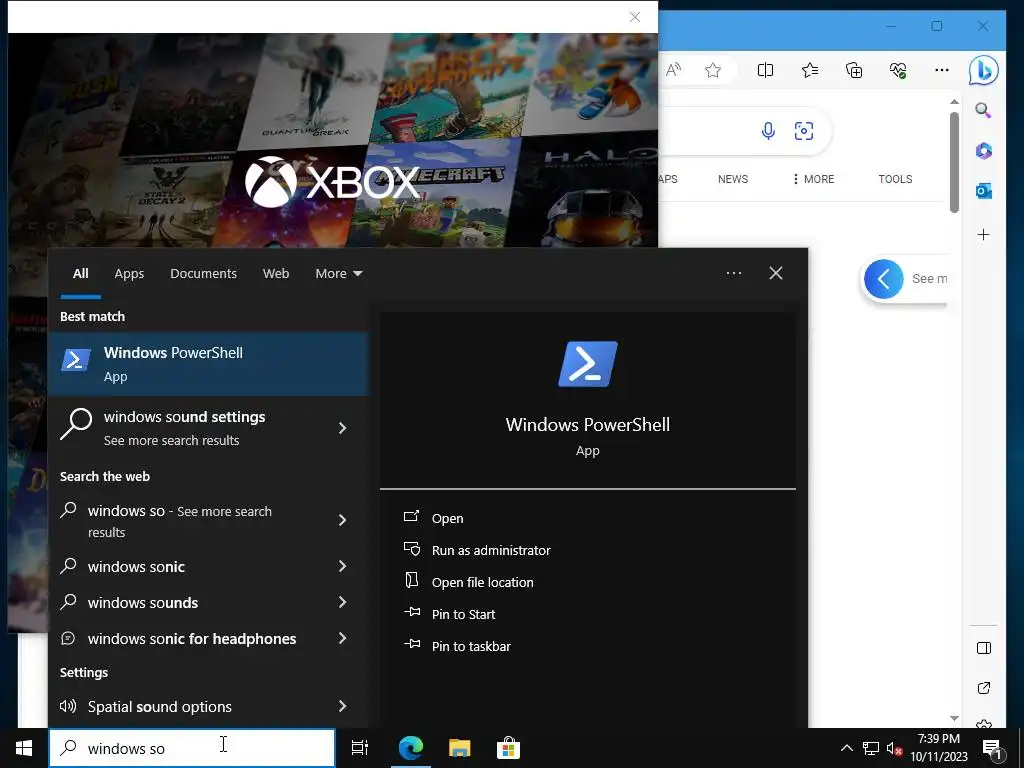Click TOOLS in Edge search page
Image resolution: width=1024 pixels, height=768 pixels.
tap(895, 179)
